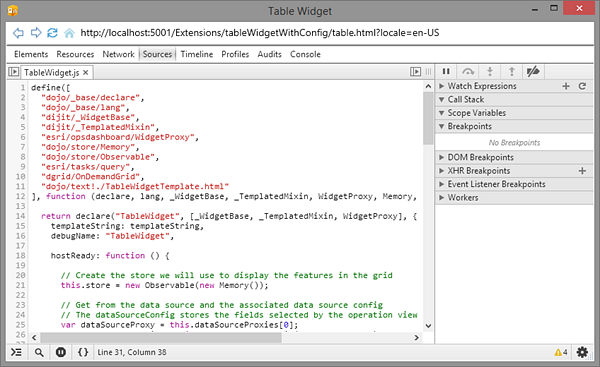Click the vertical scrollbar up arrow
This screenshot has height=367, width=600.
pos(428,86)
